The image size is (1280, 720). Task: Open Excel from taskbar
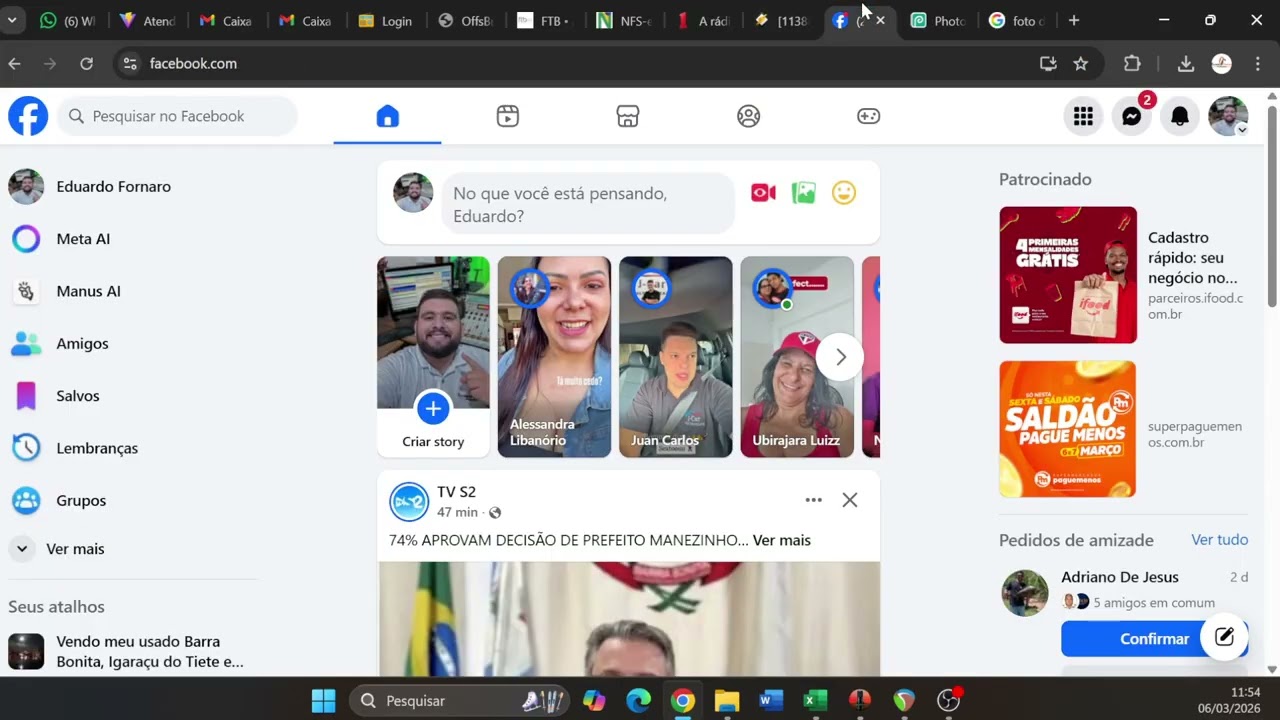click(x=815, y=701)
